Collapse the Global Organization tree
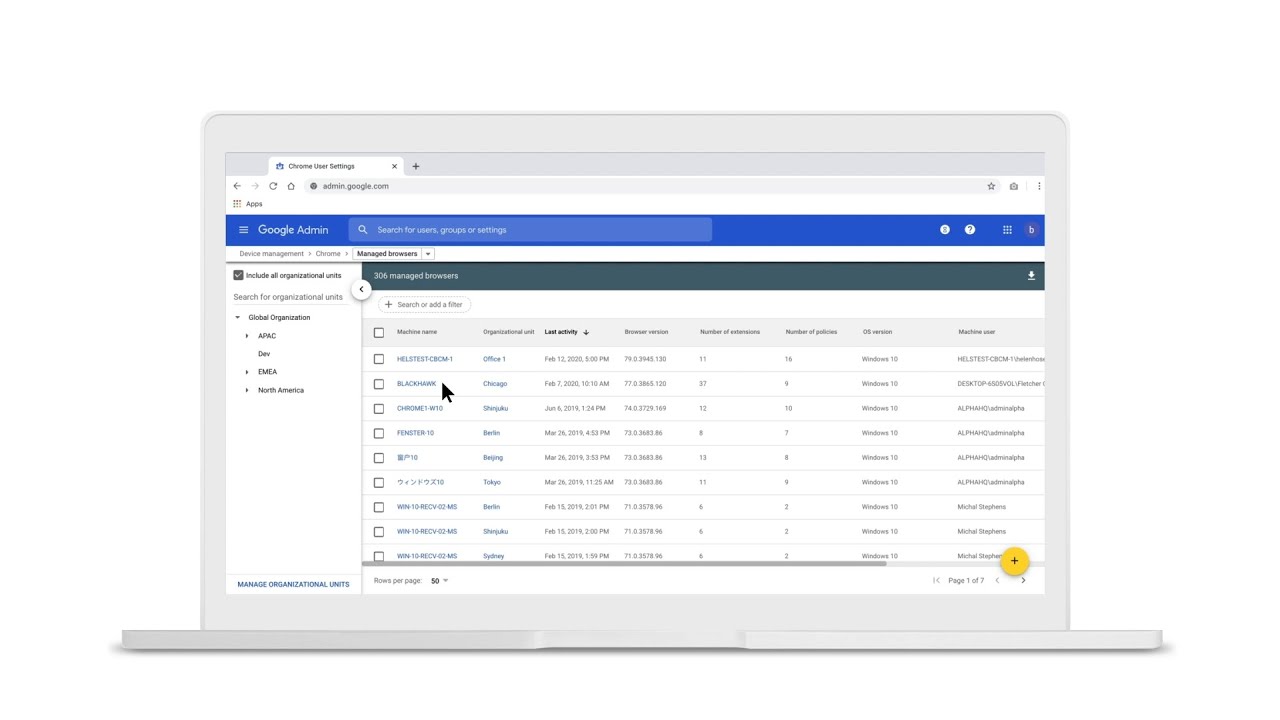Viewport: 1280px width, 720px height. click(237, 317)
